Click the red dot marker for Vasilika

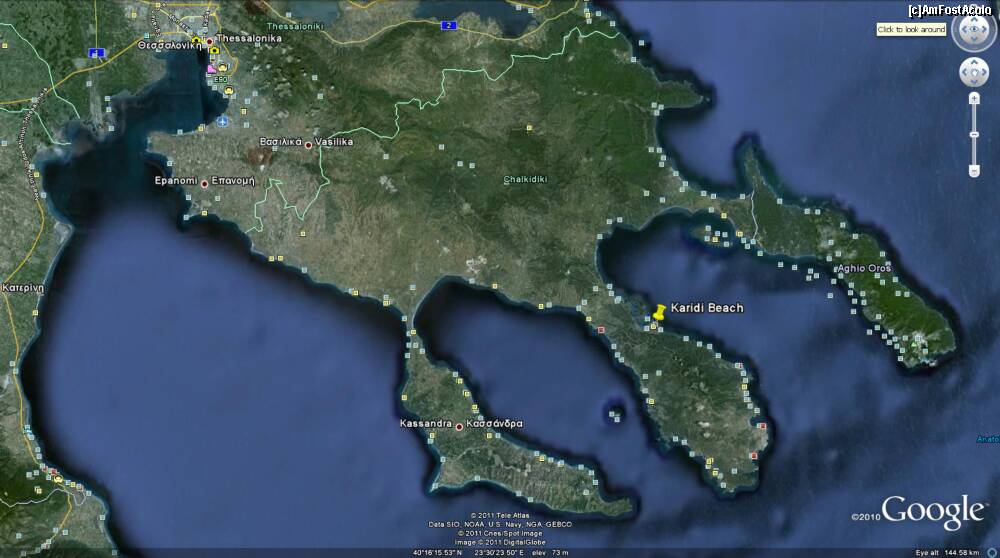click(x=308, y=145)
